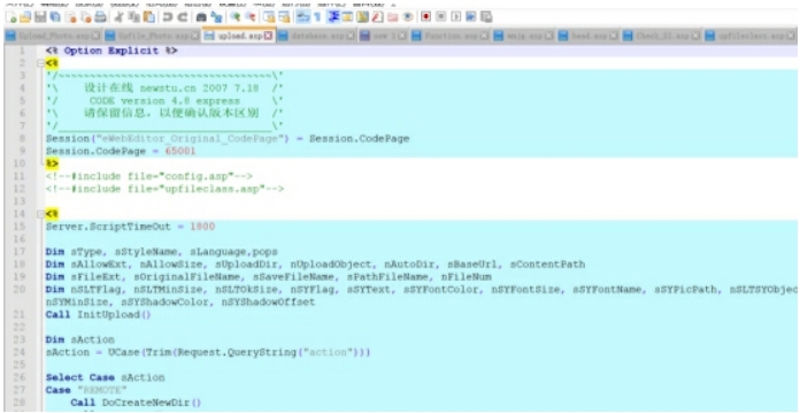Screen dimensions: 800x413
Task: Click the line 'Session.CodePage = 65001'
Action: [x=121, y=151]
